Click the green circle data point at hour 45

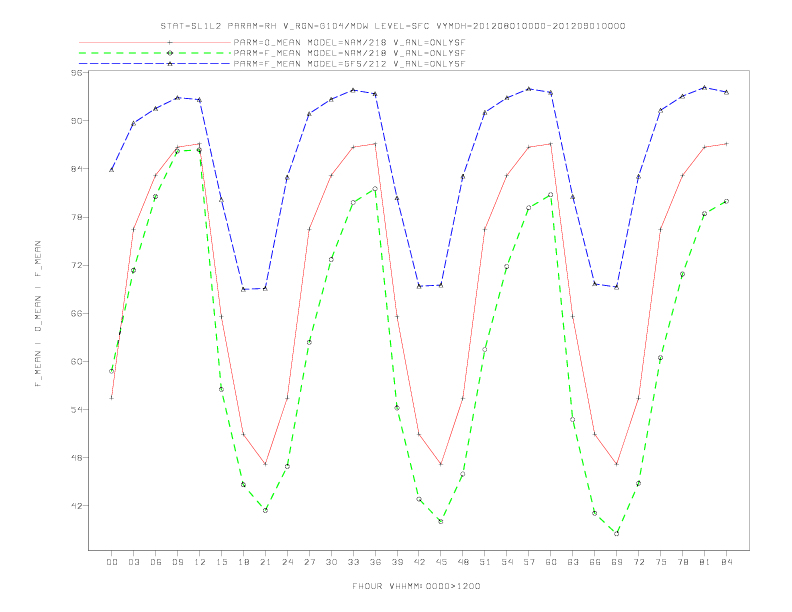441,521
